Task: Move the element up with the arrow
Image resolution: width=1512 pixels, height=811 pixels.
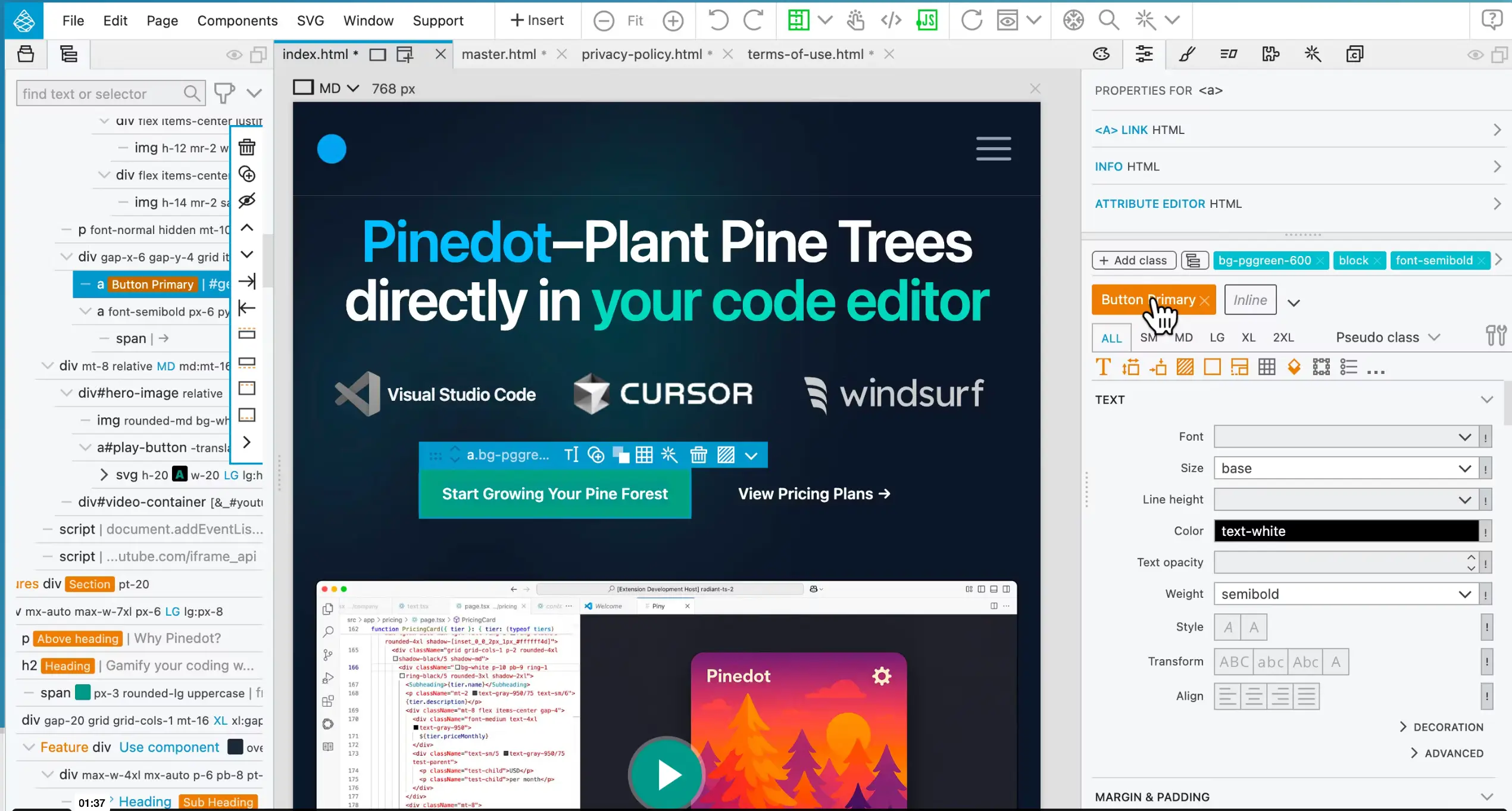Action: [x=246, y=227]
